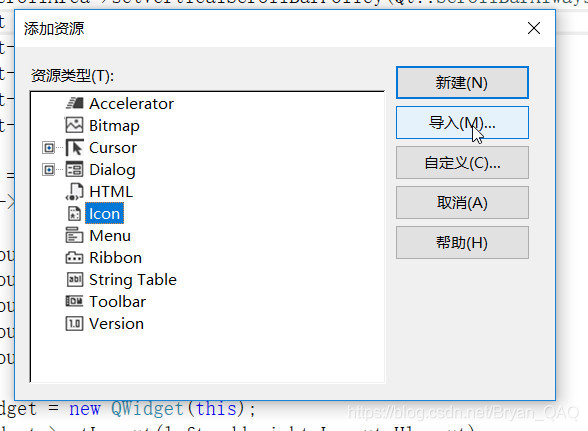Image resolution: width=588 pixels, height=431 pixels.
Task: Expand the Cursor tree node
Action: (48, 148)
